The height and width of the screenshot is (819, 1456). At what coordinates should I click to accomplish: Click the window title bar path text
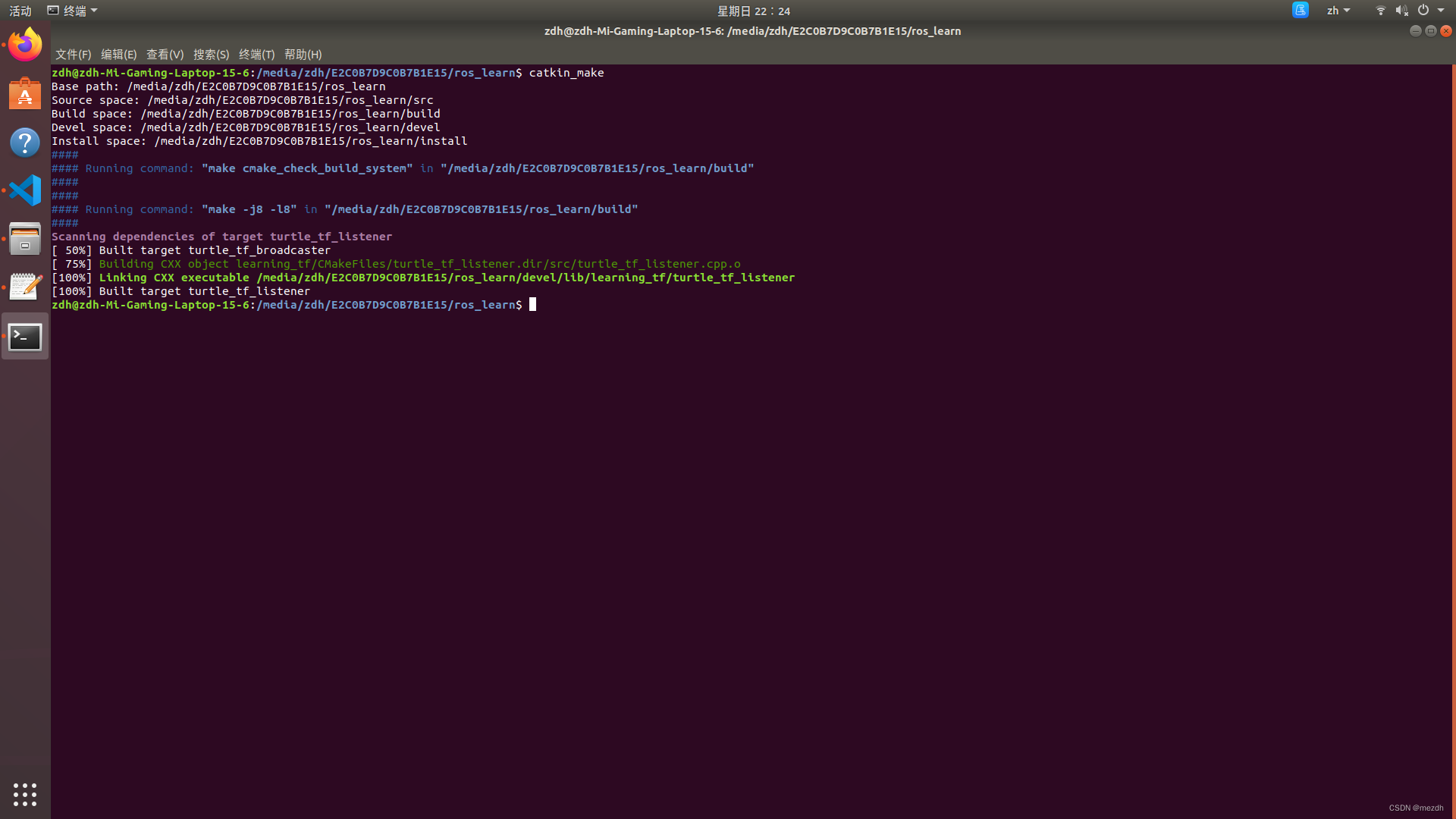[752, 31]
